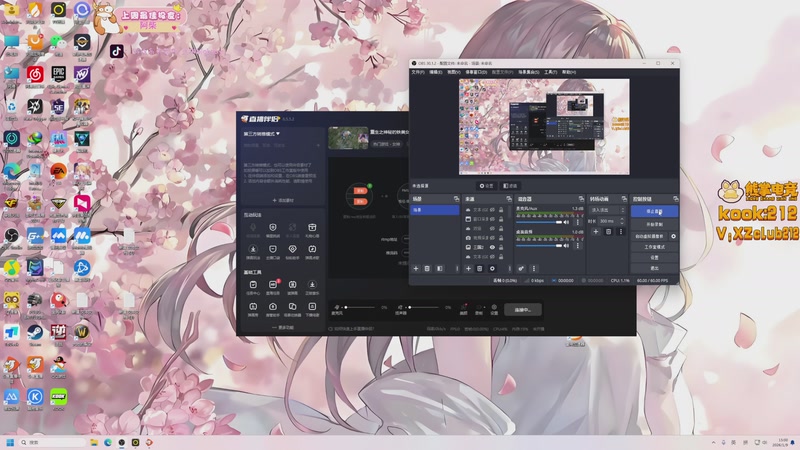
Task: Open desktop audio three-dot menu in mixer
Action: 578,246
